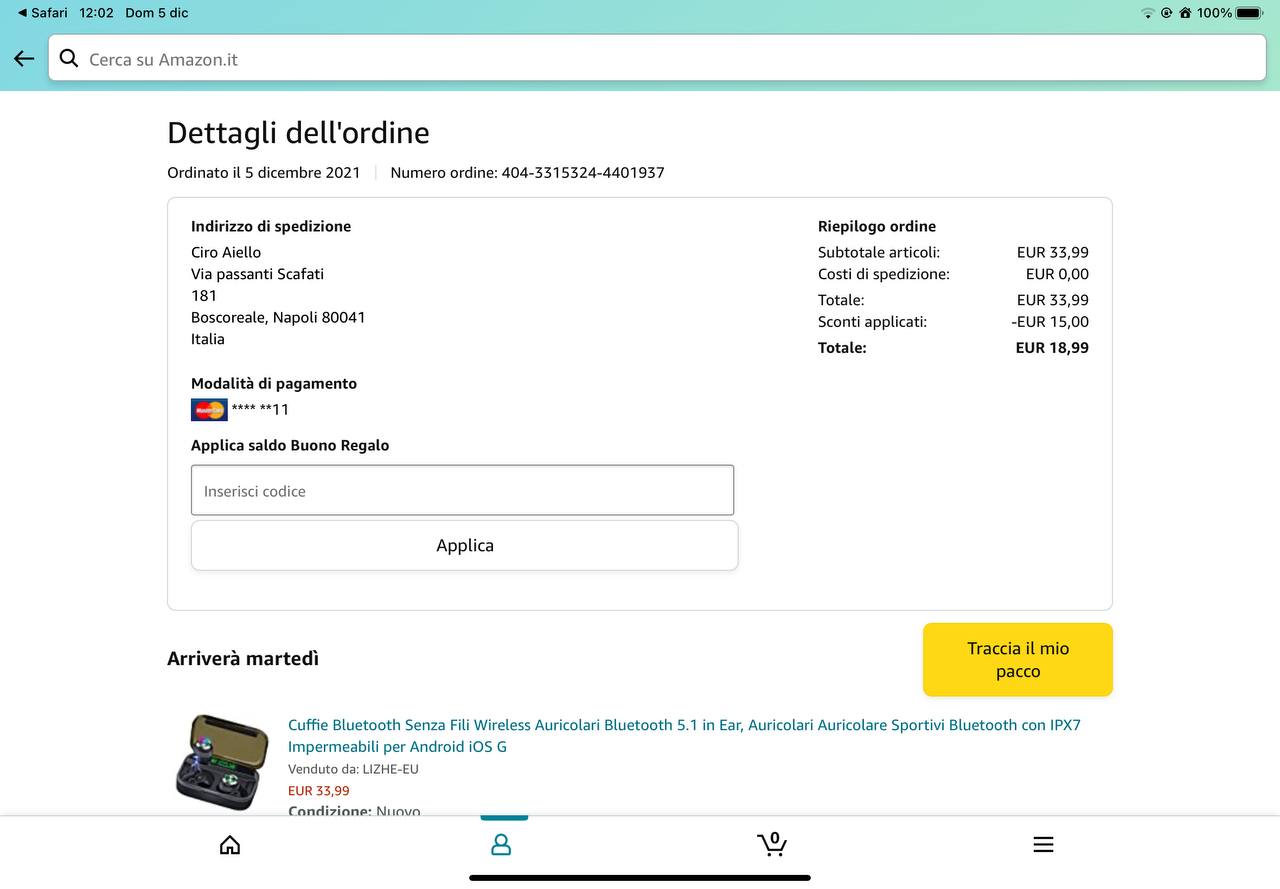Click the 'Inserisci codice' gift code field
This screenshot has width=1280, height=889.
click(462, 491)
